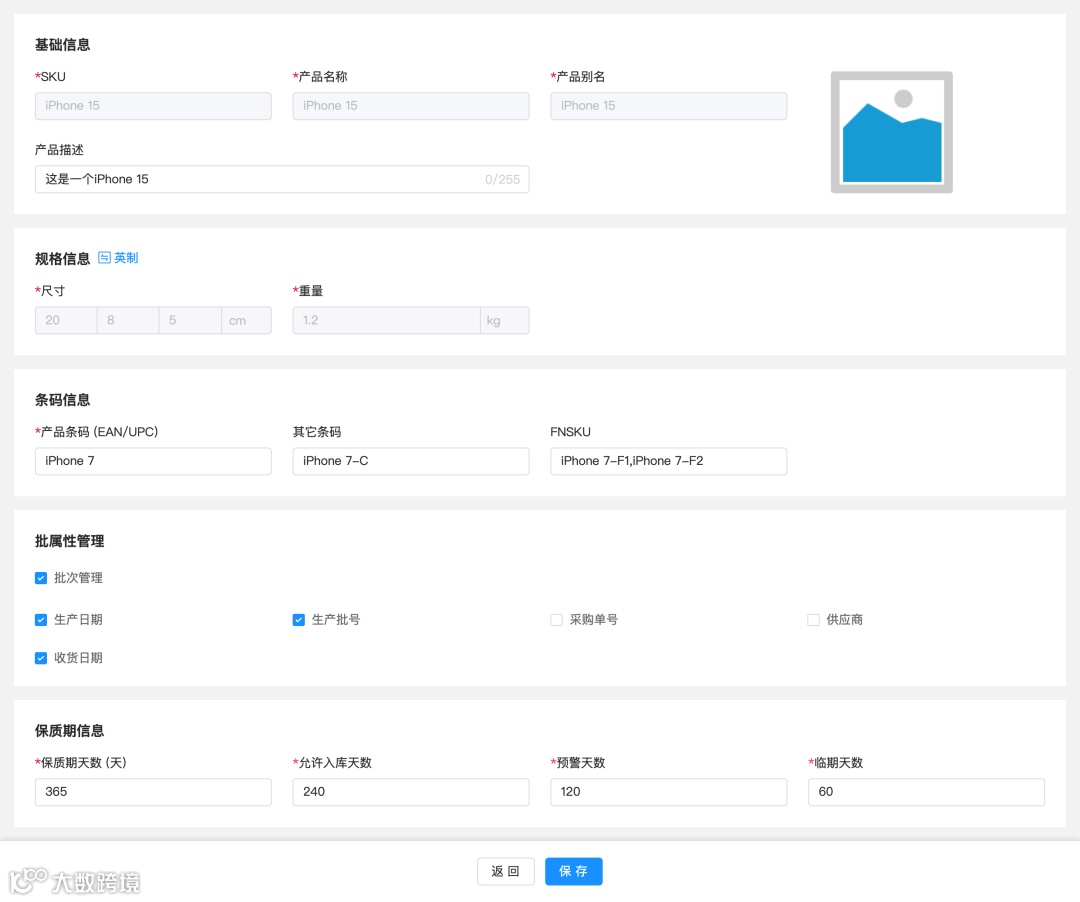1080x902 pixels.
Task: Click the product image placeholder thumbnail
Action: click(891, 132)
